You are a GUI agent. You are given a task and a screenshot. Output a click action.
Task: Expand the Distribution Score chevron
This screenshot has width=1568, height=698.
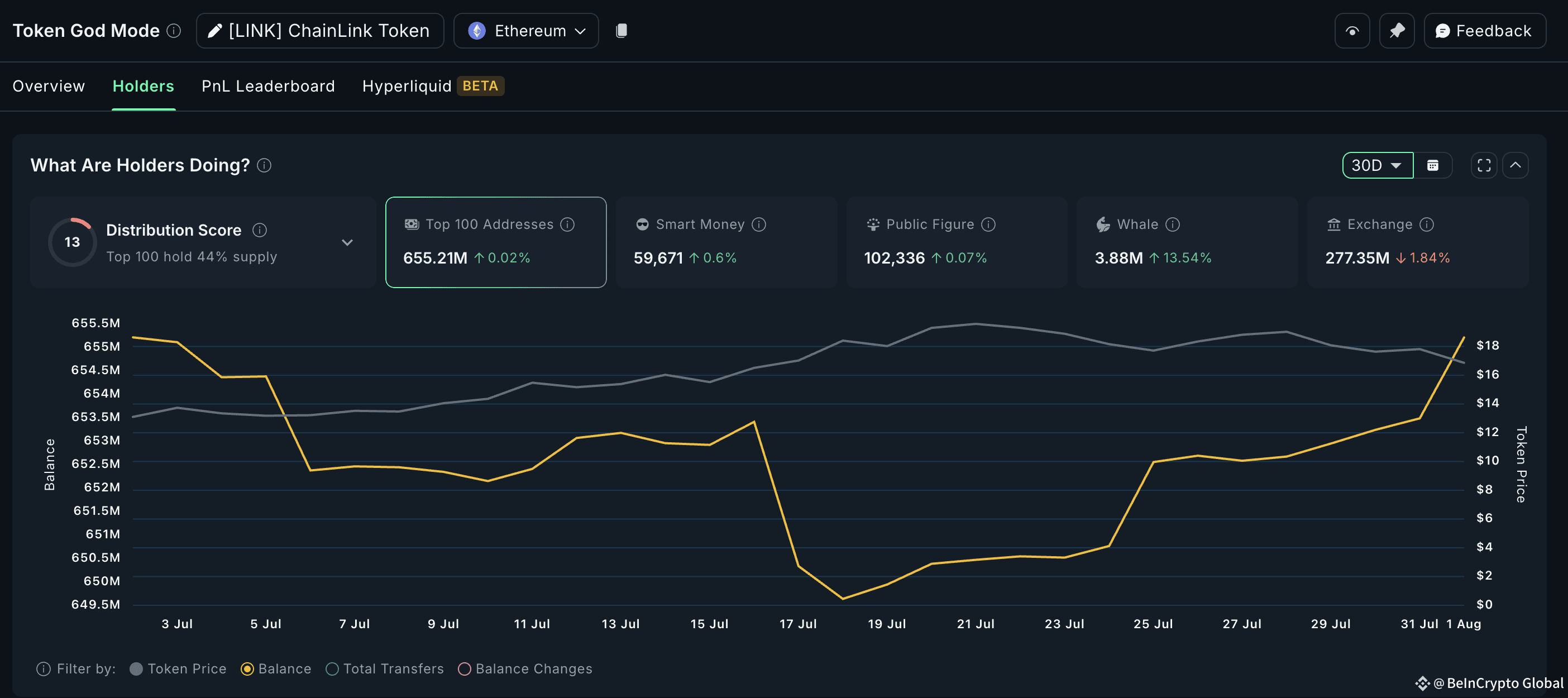coord(347,242)
